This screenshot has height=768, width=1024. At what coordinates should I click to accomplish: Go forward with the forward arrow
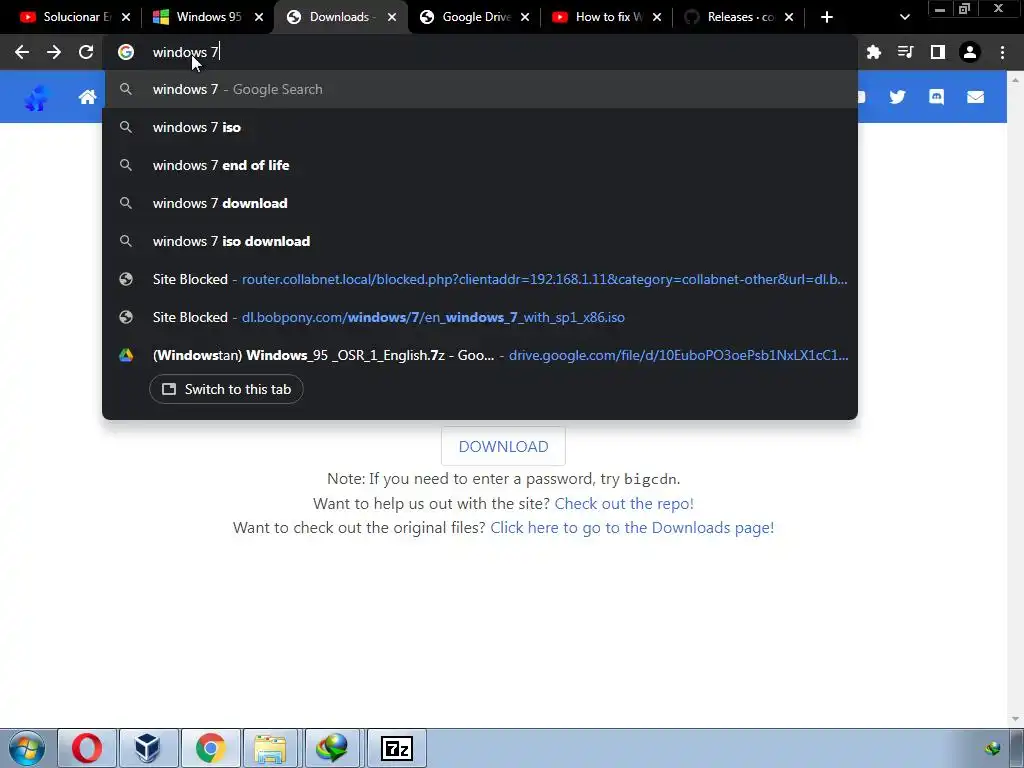pyautogui.click(x=54, y=52)
